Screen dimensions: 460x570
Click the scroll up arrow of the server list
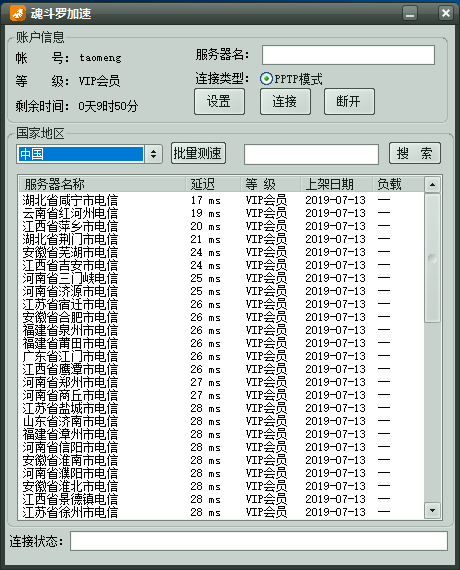point(432,185)
